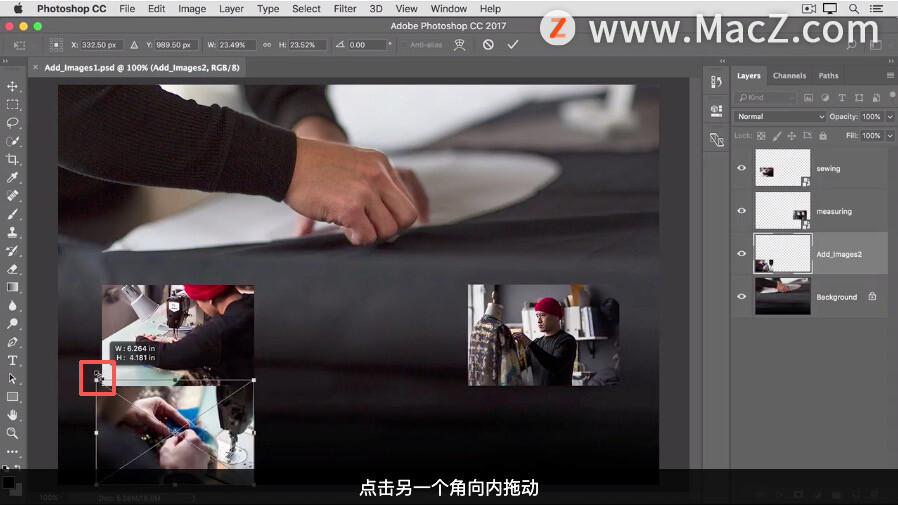The height and width of the screenshot is (505, 898).
Task: Open the Edit Toolbar three-dots menu
Action: pos(12,452)
